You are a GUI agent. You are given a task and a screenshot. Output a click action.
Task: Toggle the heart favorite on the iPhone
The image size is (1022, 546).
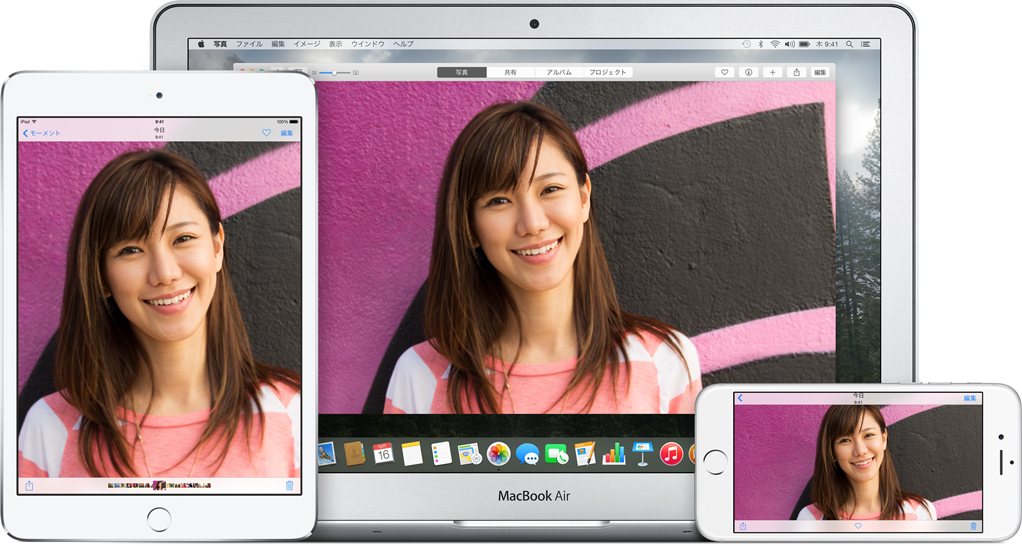click(x=858, y=526)
